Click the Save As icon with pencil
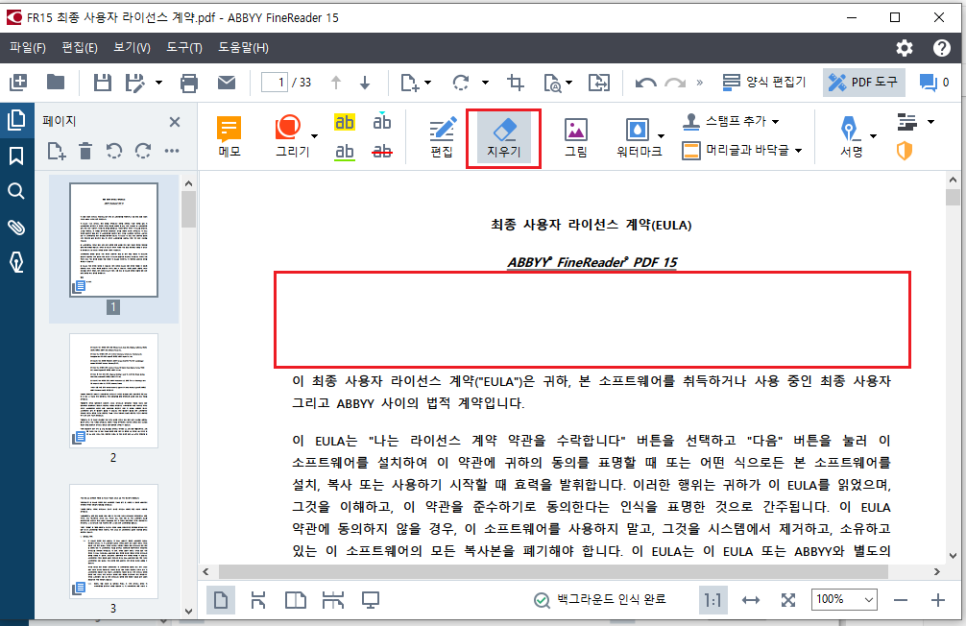This screenshot has height=626, width=966. (x=134, y=83)
